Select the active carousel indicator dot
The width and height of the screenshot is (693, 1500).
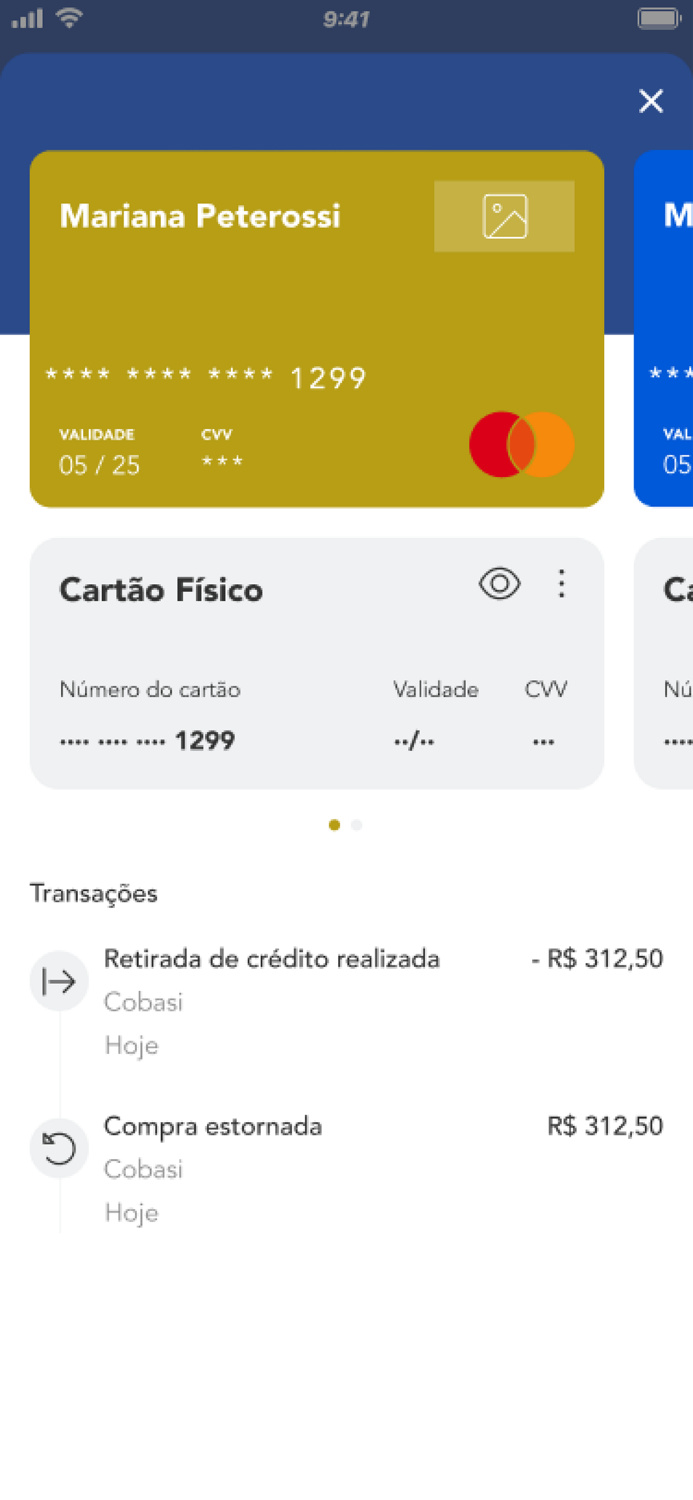pos(334,824)
